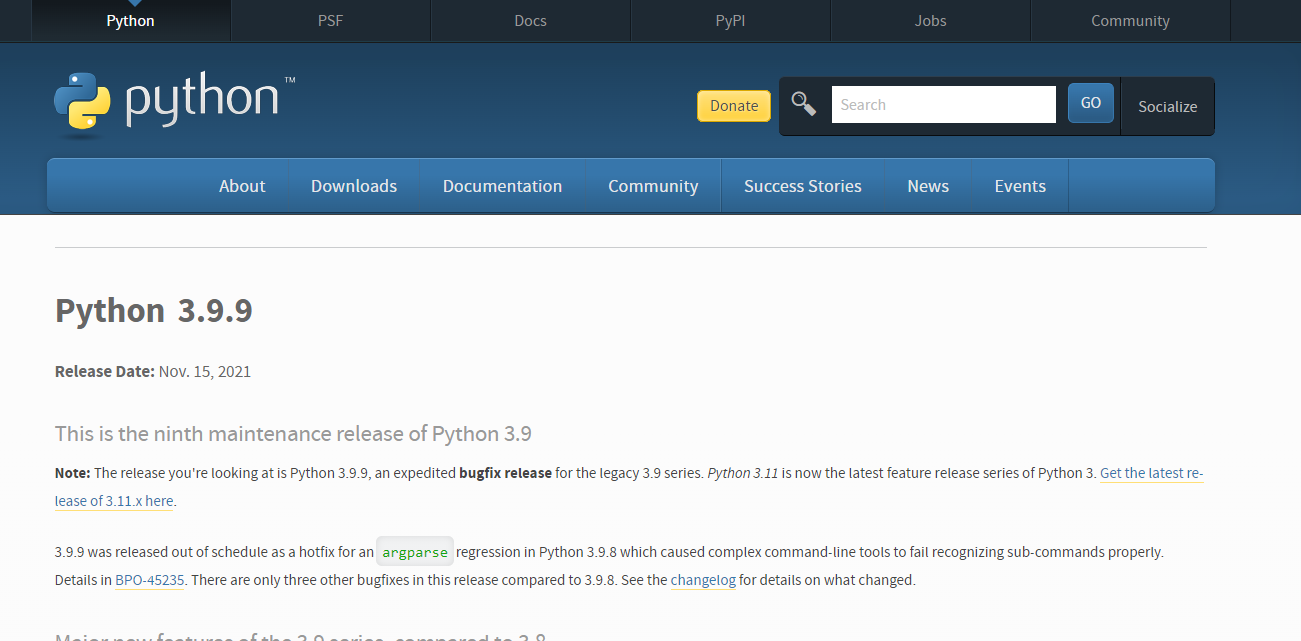Open the Community item in the blue nav bar

(x=653, y=186)
